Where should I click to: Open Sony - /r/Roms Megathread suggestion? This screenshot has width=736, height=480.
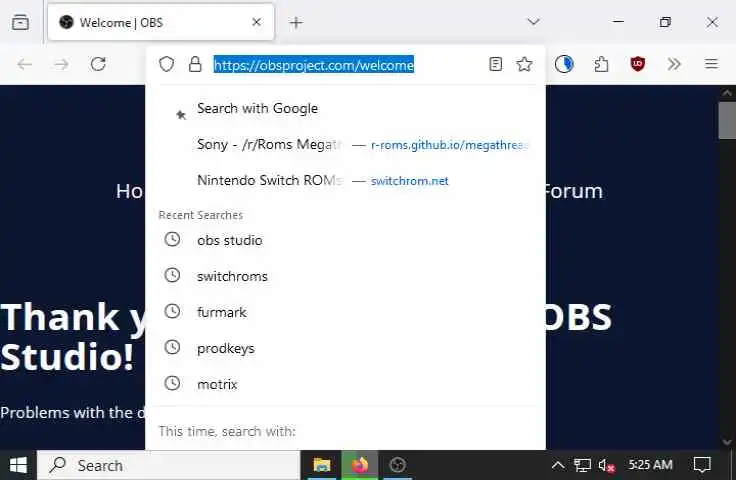(x=345, y=145)
